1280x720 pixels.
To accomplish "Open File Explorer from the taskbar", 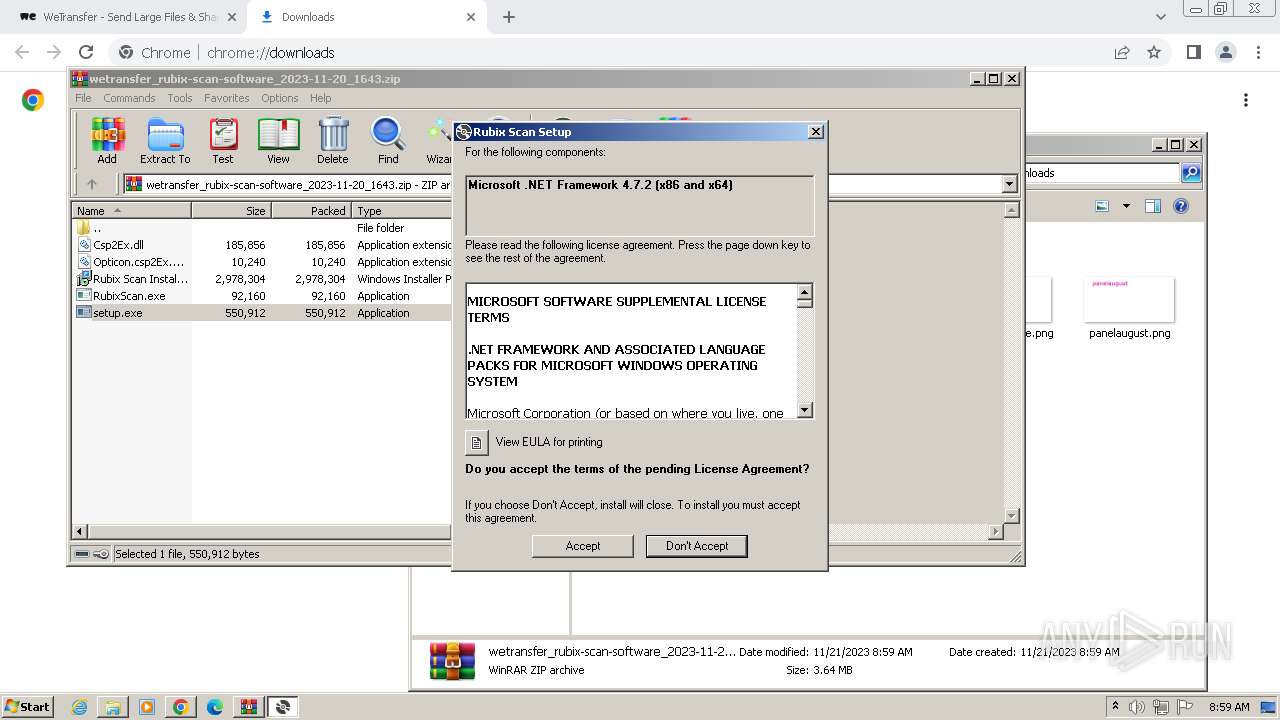I will (113, 707).
